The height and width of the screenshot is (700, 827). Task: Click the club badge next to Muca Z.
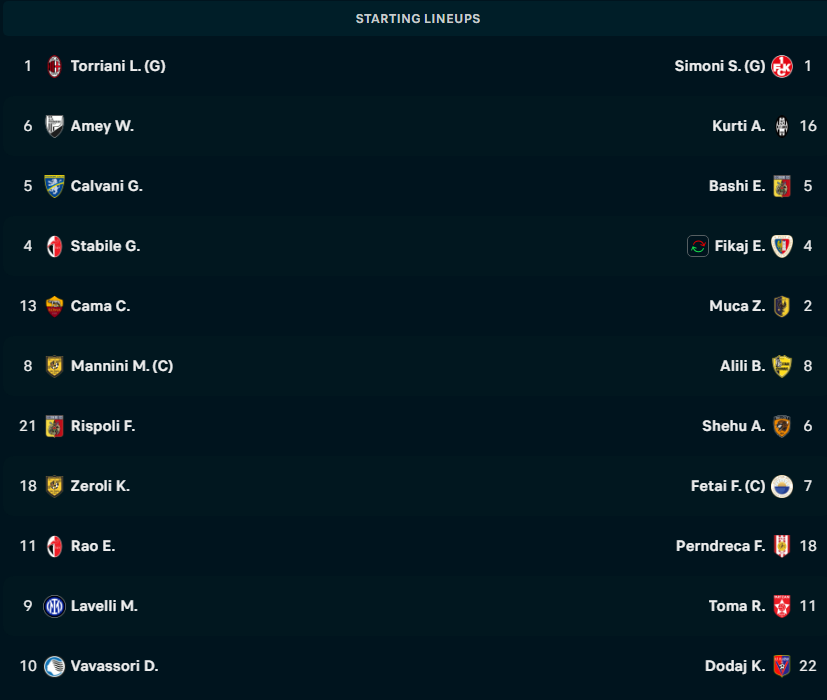pyautogui.click(x=782, y=306)
